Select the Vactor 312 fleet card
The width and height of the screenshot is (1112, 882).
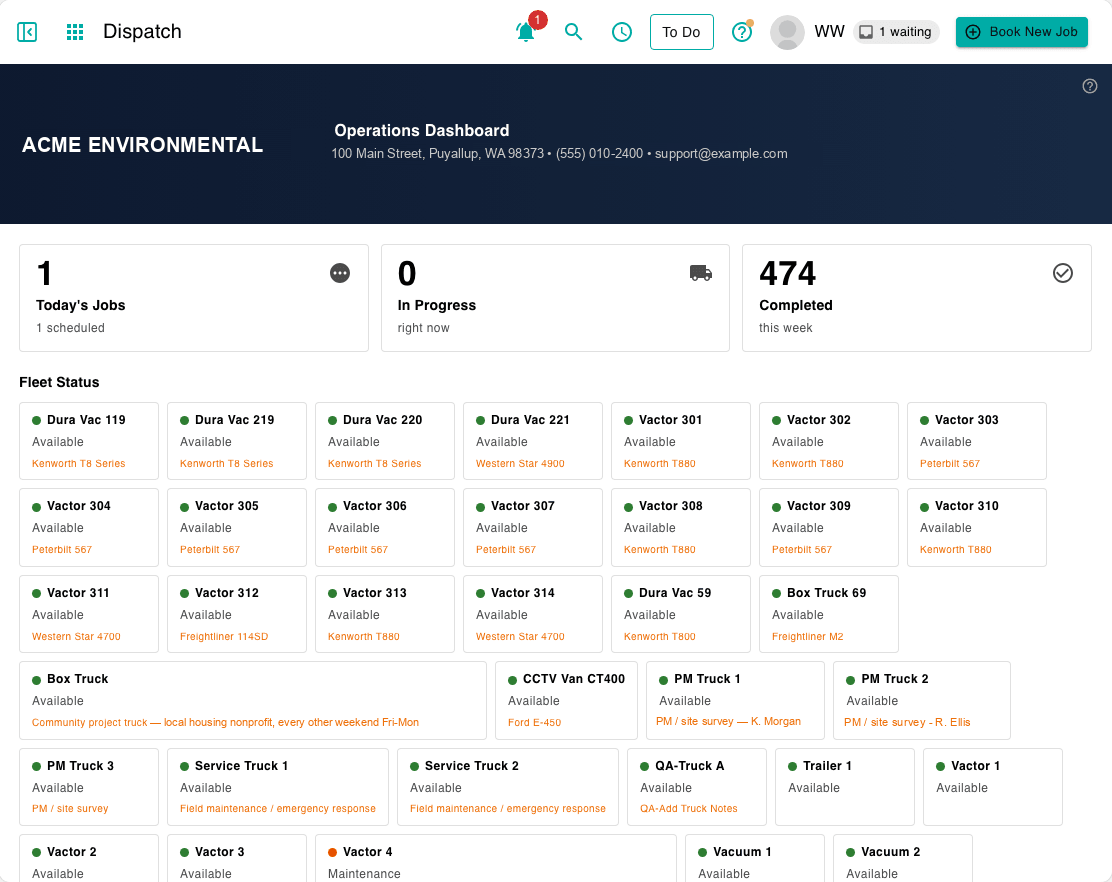(237, 614)
